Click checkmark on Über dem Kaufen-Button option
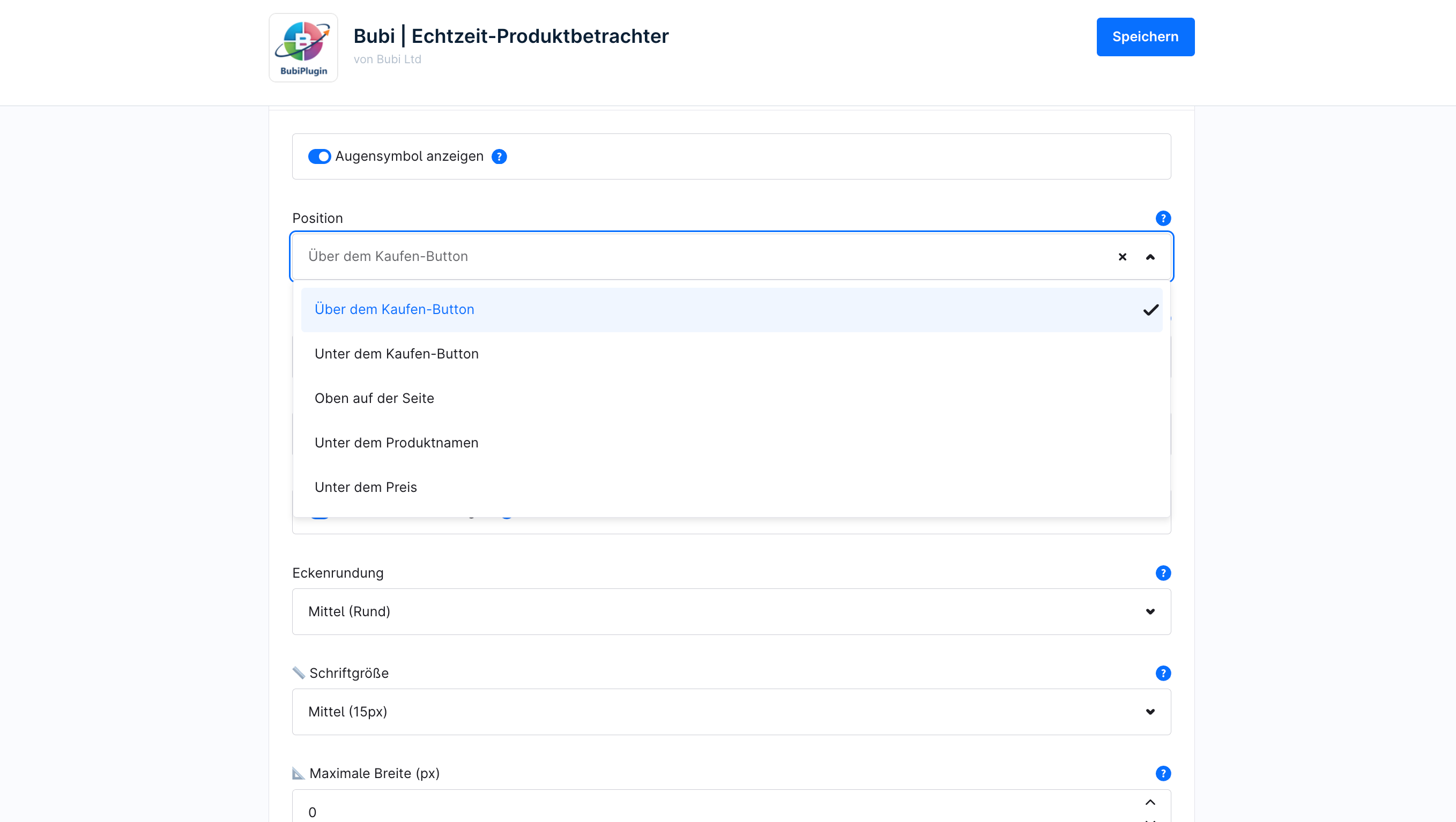 click(1150, 310)
